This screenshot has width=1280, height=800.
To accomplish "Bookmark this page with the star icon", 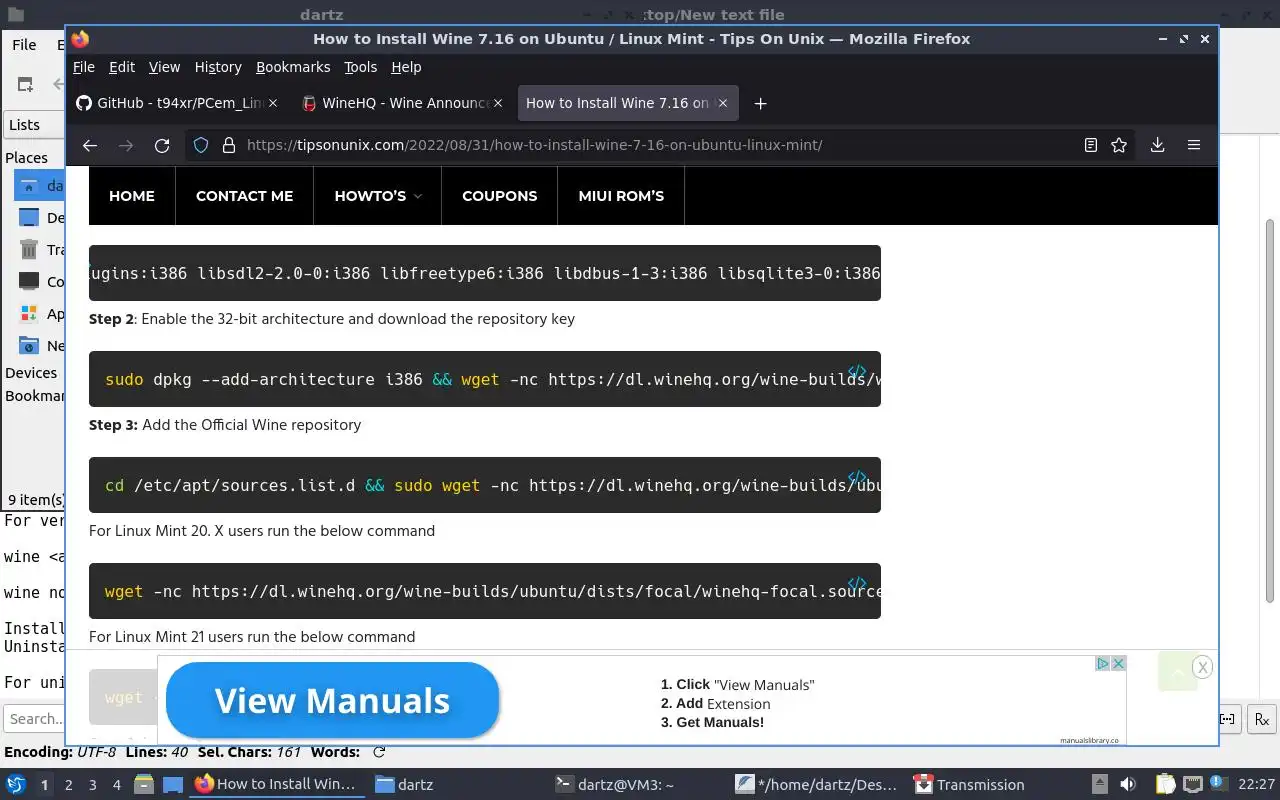I will [x=1119, y=145].
